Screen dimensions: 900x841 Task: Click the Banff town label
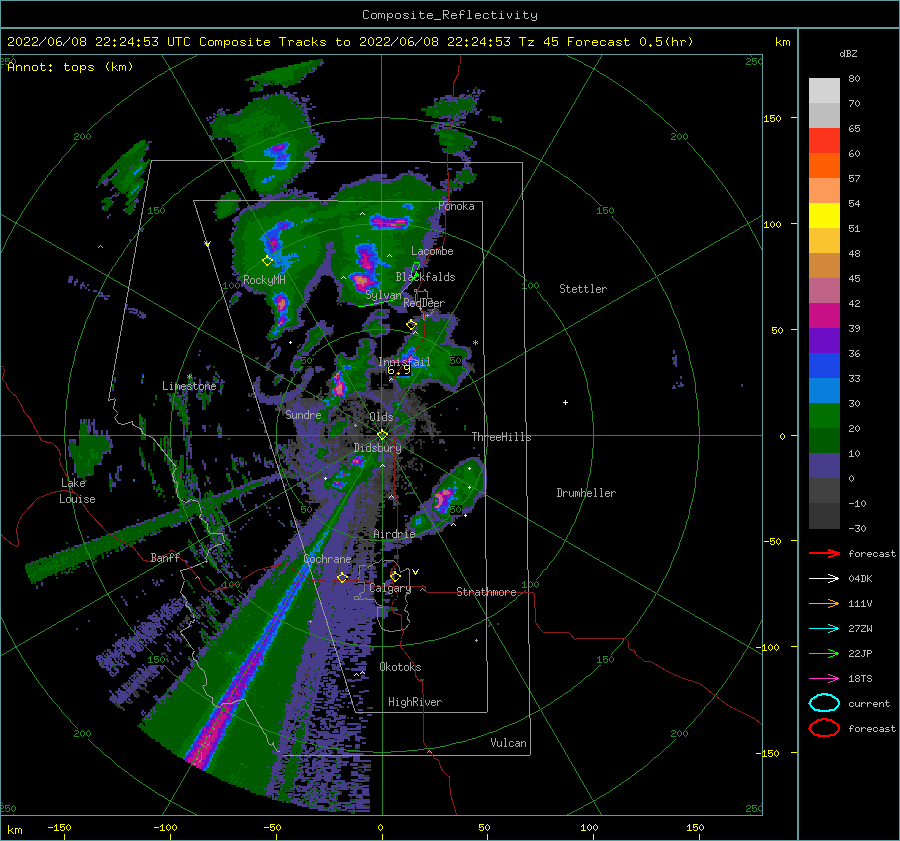click(165, 557)
